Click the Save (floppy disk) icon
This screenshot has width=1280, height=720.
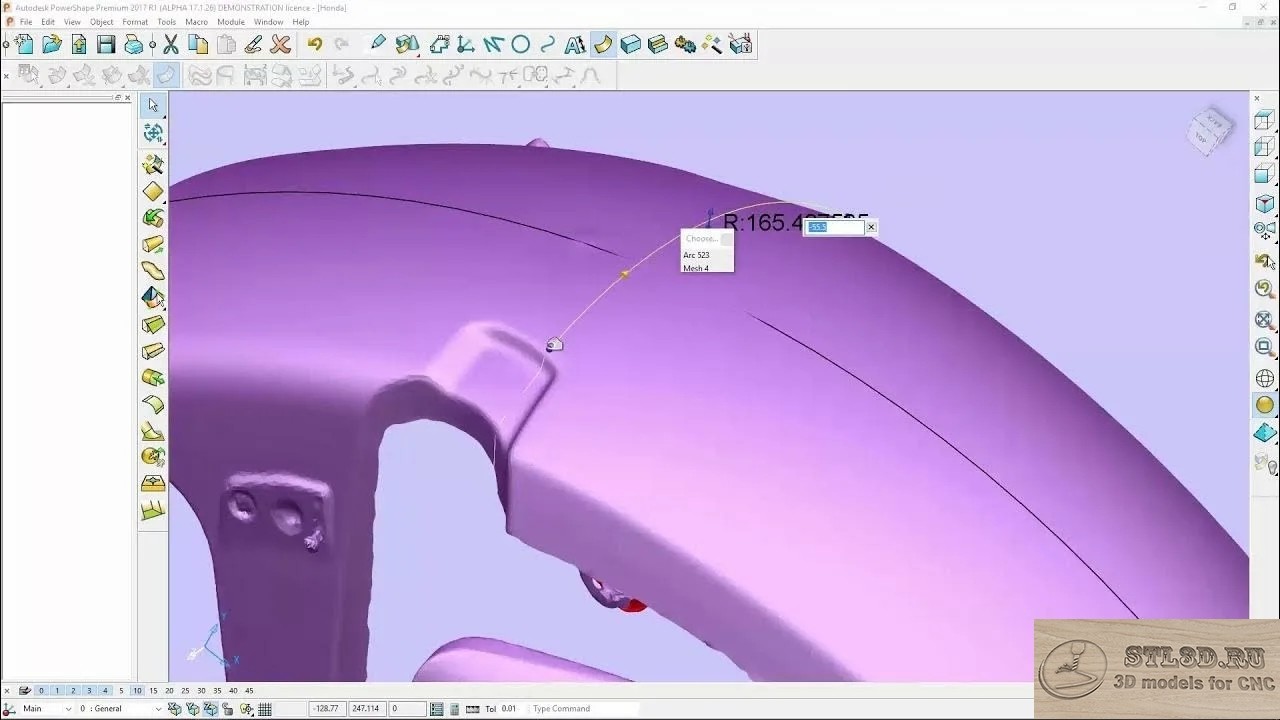[x=106, y=44]
